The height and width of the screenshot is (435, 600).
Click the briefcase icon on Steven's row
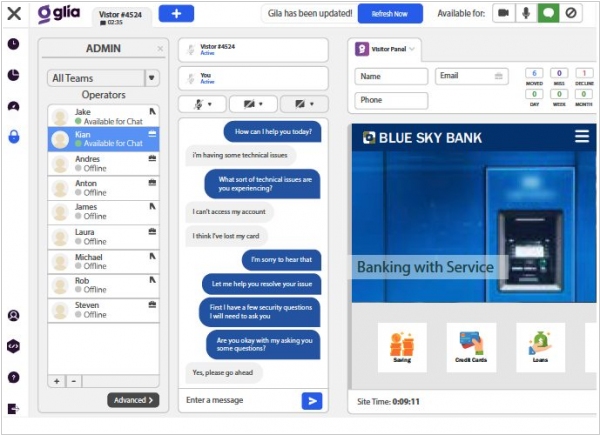[x=152, y=305]
